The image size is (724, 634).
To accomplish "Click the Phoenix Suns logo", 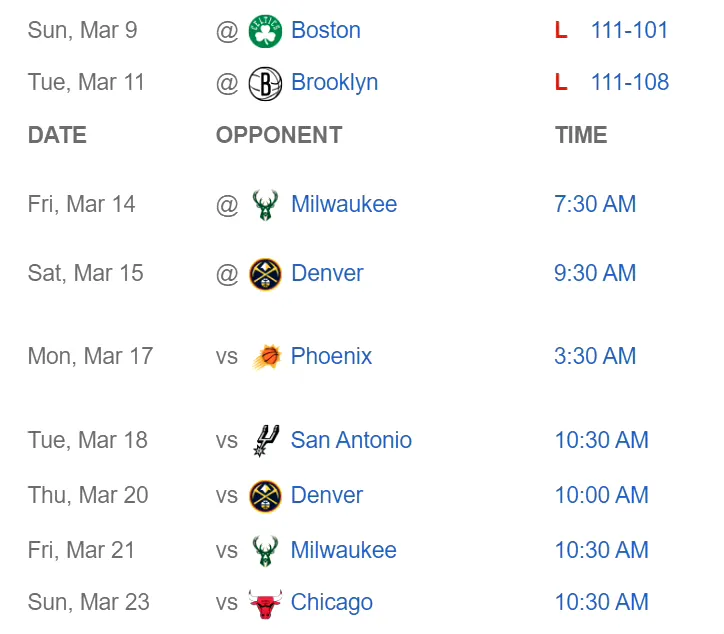I will point(267,357).
